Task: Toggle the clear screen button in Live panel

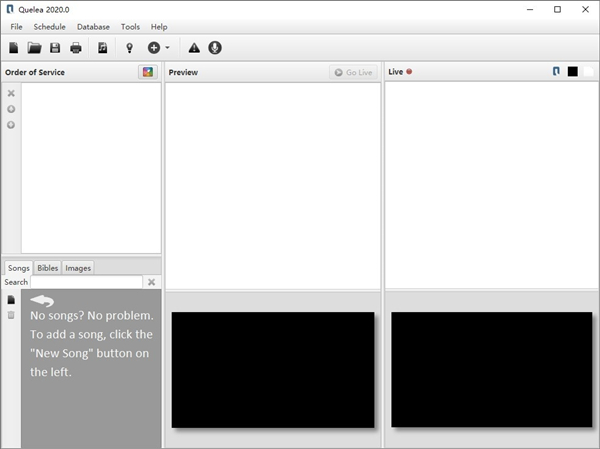Action: click(588, 72)
